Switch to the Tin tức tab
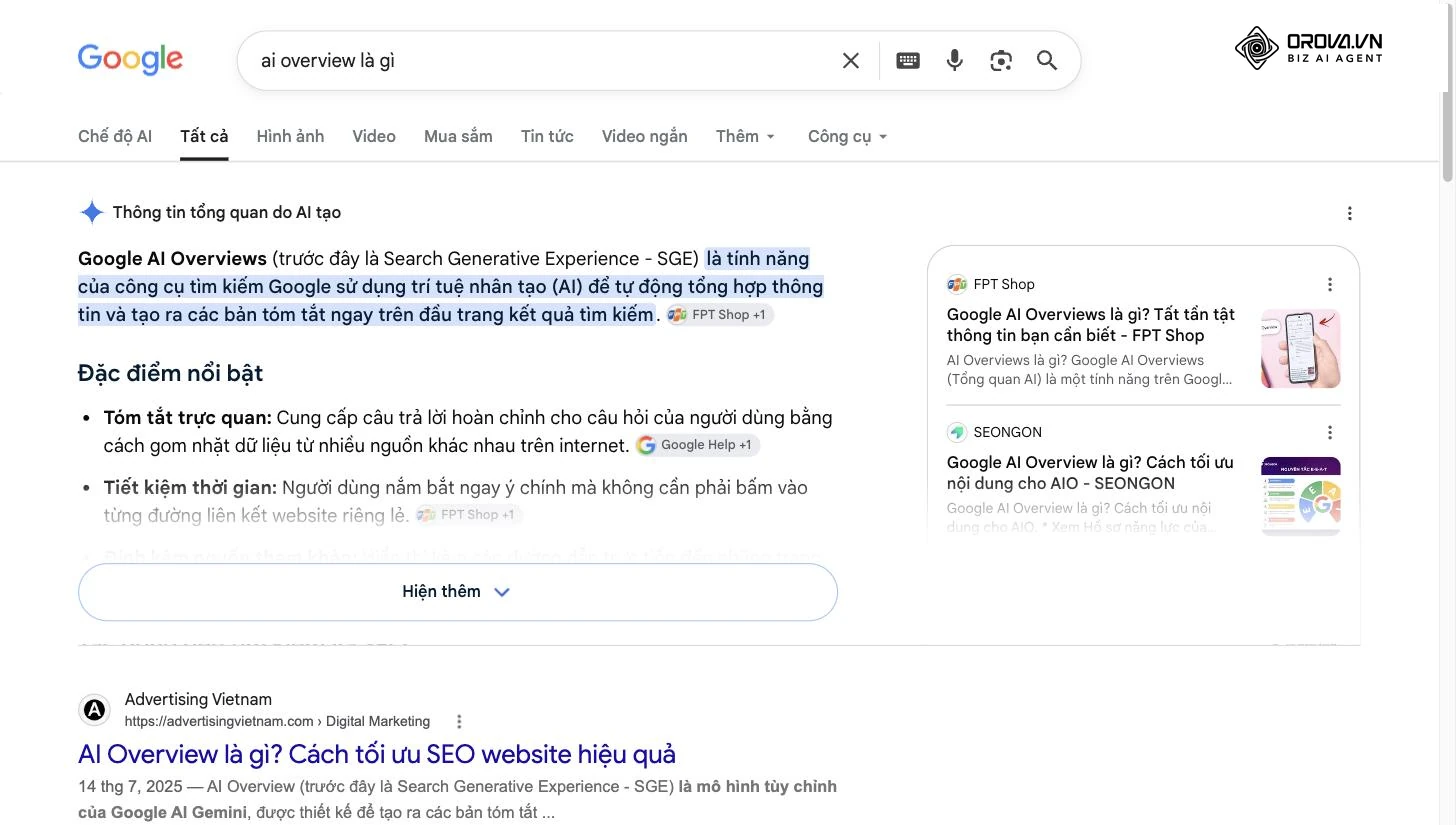Viewport: 1456px width, 825px height. click(x=547, y=136)
